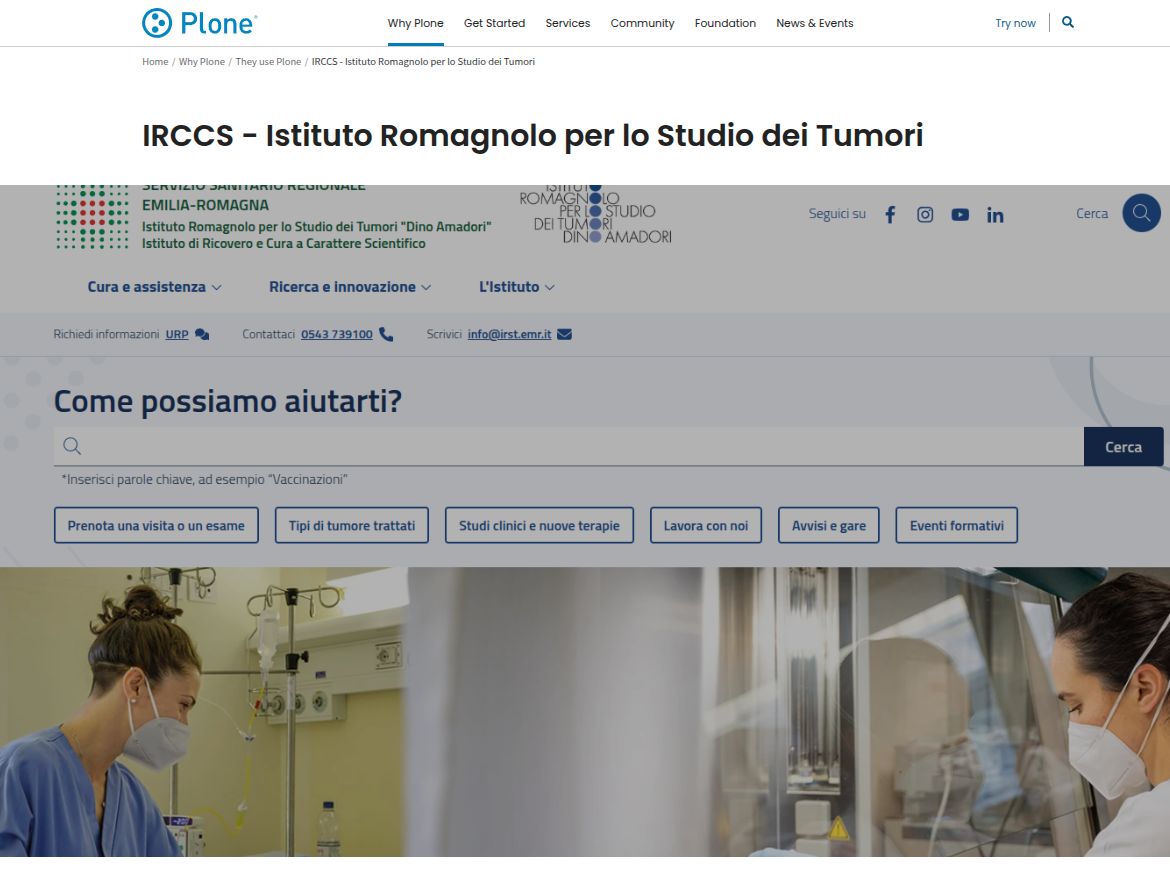
Task: Open the Services menu item
Action: coord(567,23)
